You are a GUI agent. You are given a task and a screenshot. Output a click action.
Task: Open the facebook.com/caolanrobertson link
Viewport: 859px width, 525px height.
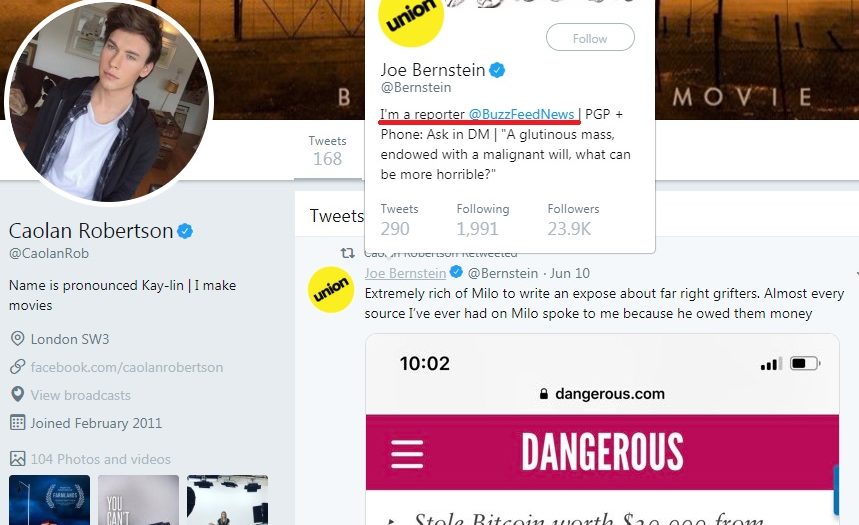coord(127,367)
